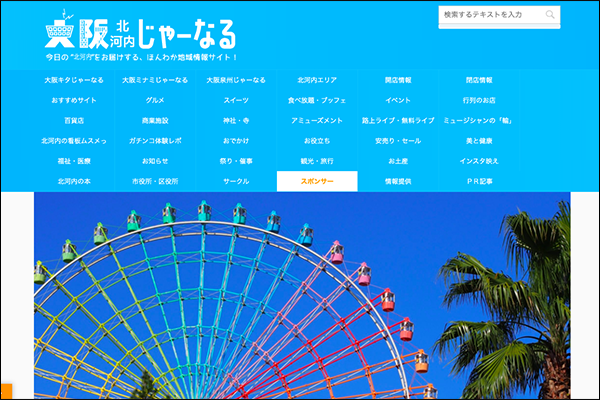Open the 神社・寺 category
The height and width of the screenshot is (400, 600).
point(236,121)
